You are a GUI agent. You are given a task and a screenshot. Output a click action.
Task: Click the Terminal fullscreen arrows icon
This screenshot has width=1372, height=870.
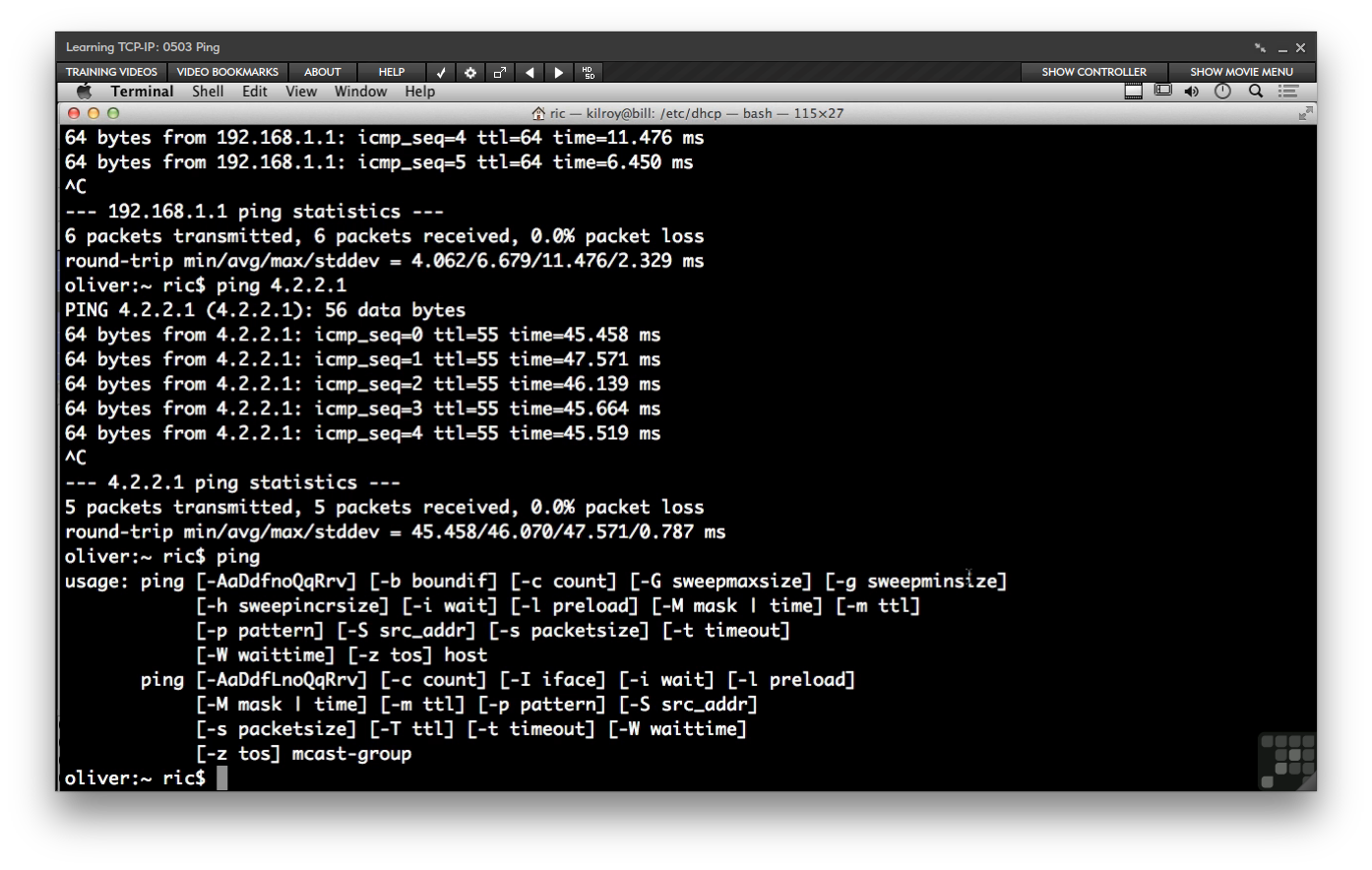point(1305,113)
